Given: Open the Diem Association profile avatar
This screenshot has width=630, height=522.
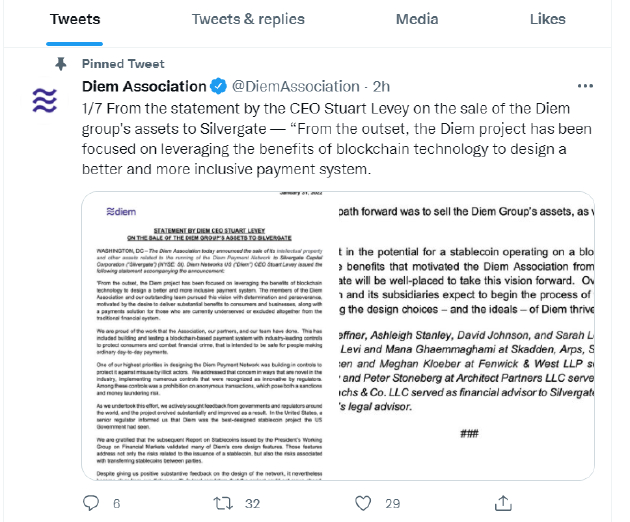Looking at the screenshot, I should point(45,101).
